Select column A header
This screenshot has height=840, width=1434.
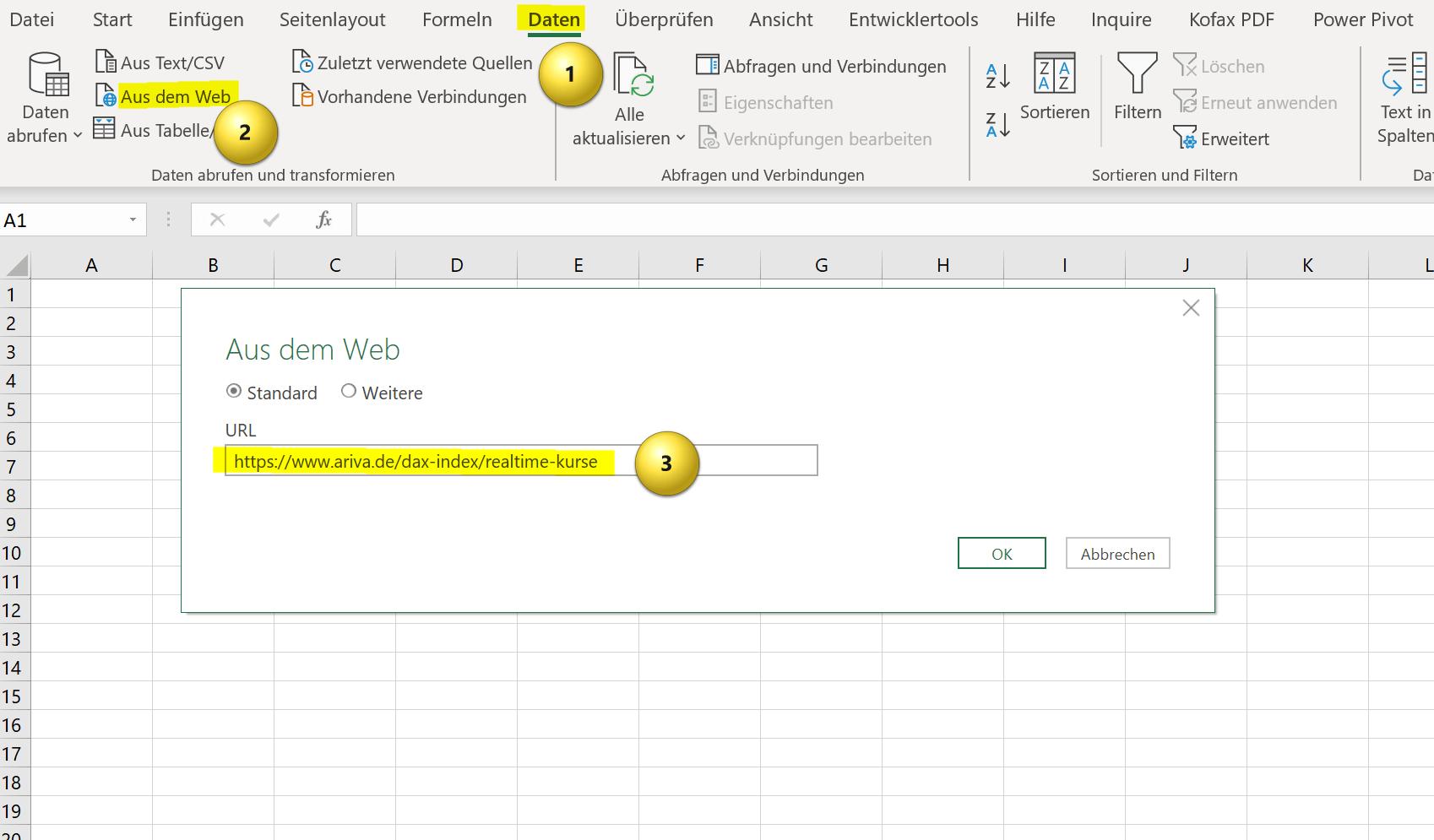point(91,265)
